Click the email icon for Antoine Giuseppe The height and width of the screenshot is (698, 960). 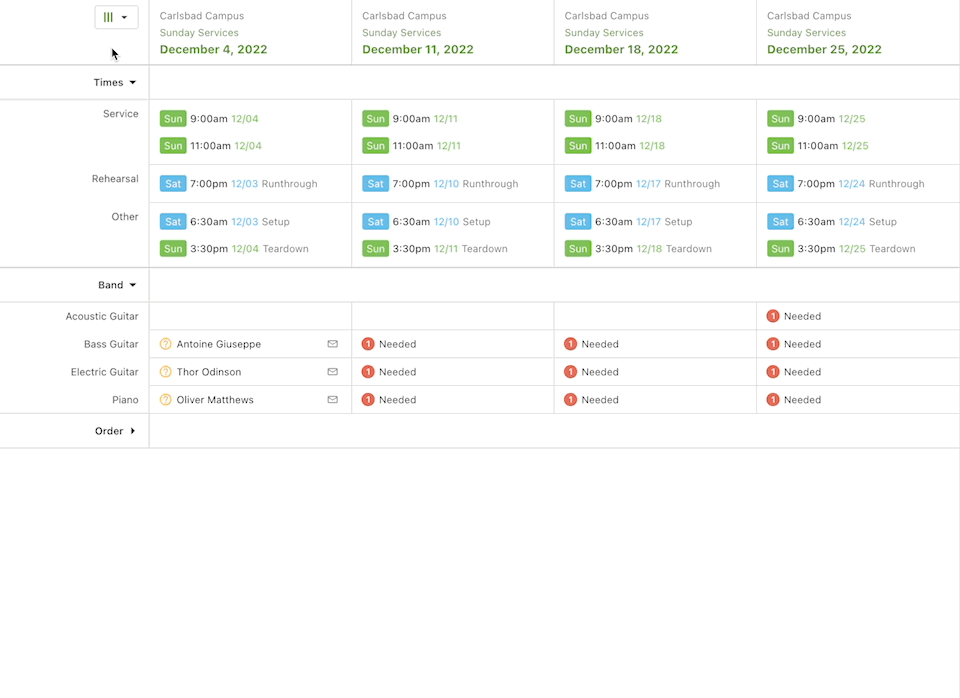(x=333, y=344)
